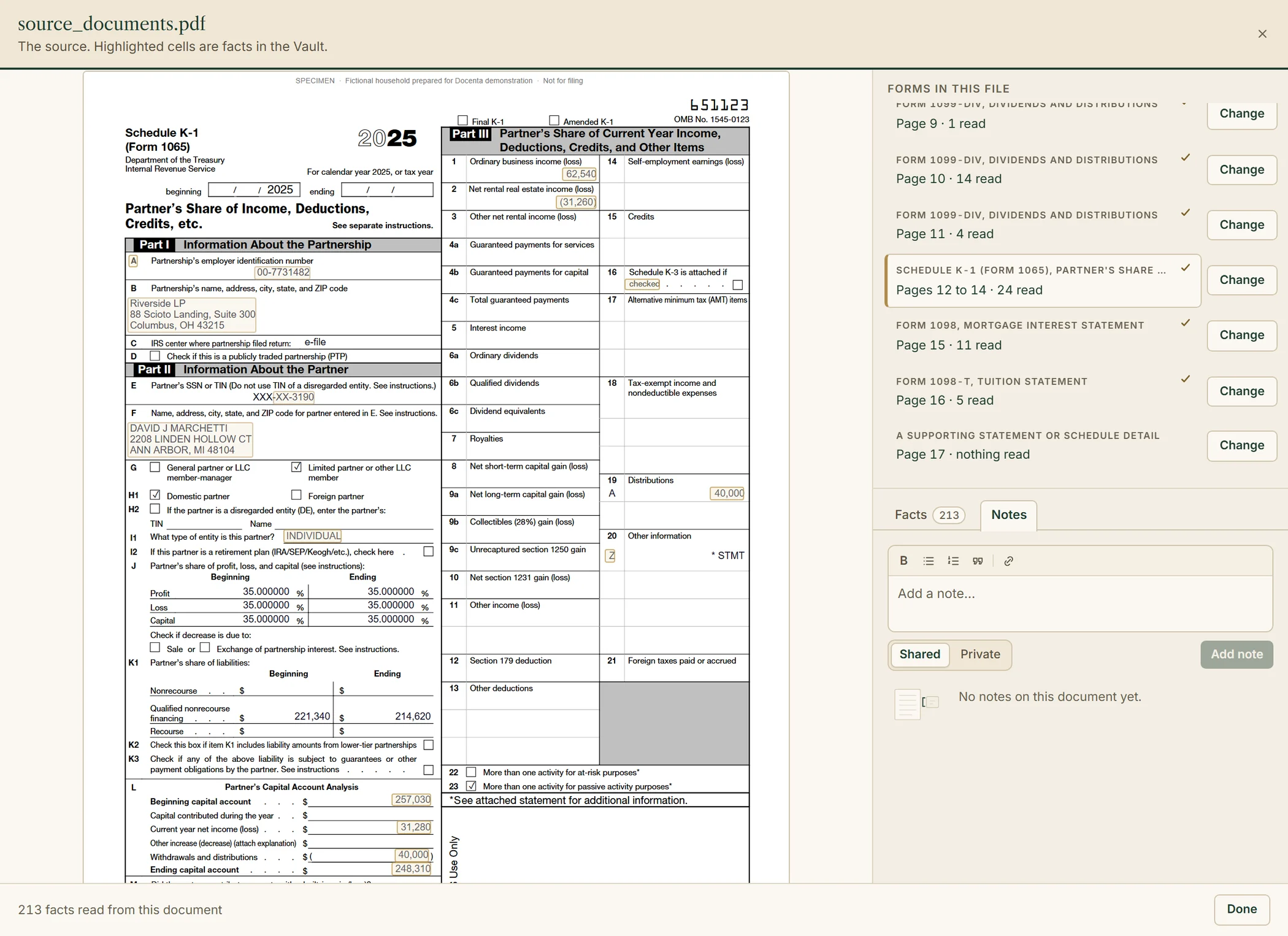Viewport: 1288px width, 936px height.
Task: Select the Form 1098-T Tuition Statement entry
Action: [x=1043, y=391]
